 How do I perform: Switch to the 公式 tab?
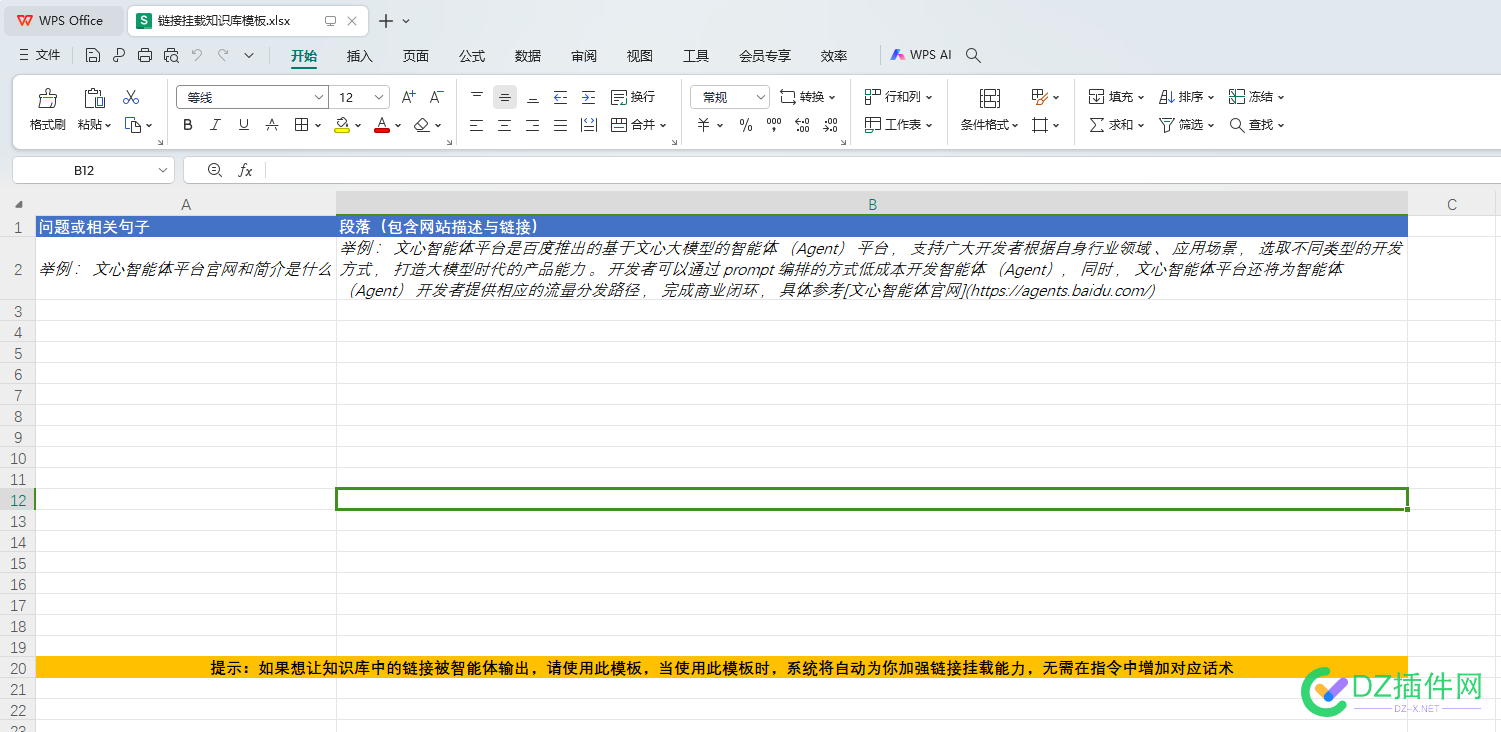coord(472,56)
